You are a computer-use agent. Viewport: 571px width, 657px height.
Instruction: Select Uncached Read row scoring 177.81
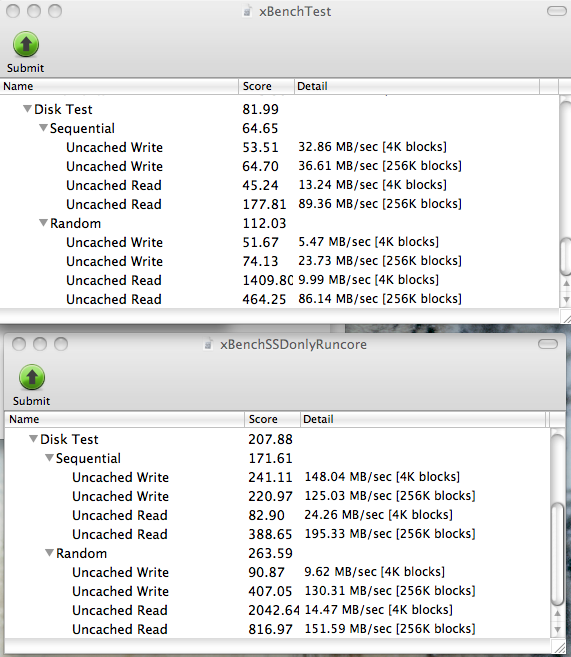click(x=279, y=204)
